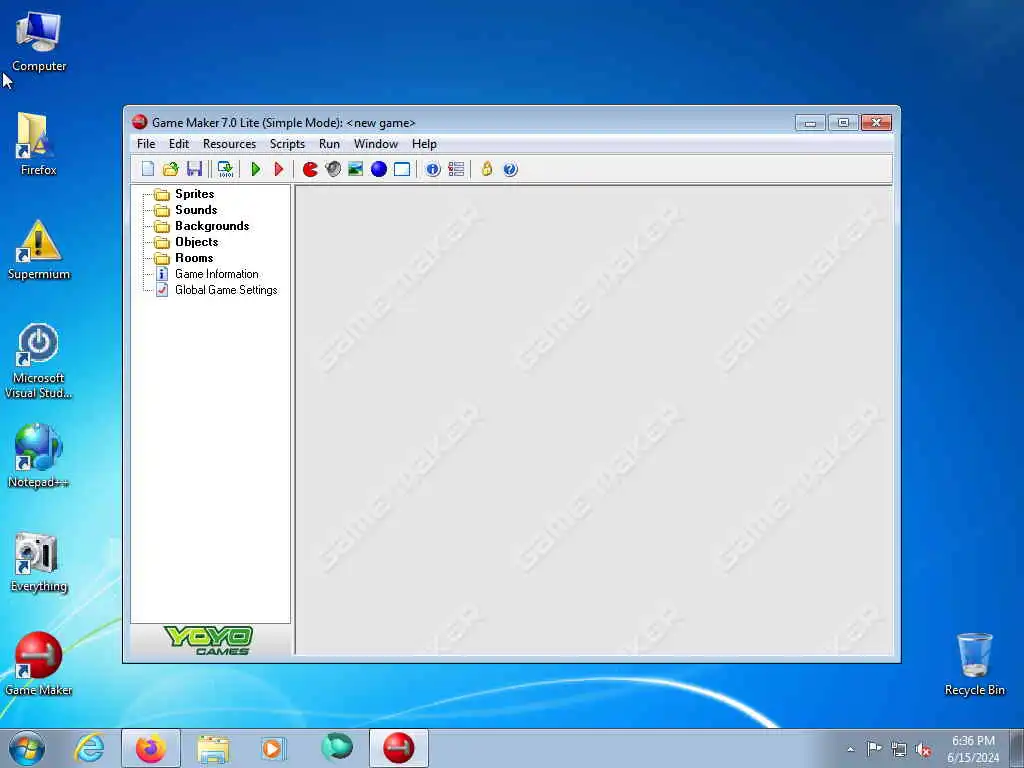Click the muted volume tray icon

click(923, 750)
